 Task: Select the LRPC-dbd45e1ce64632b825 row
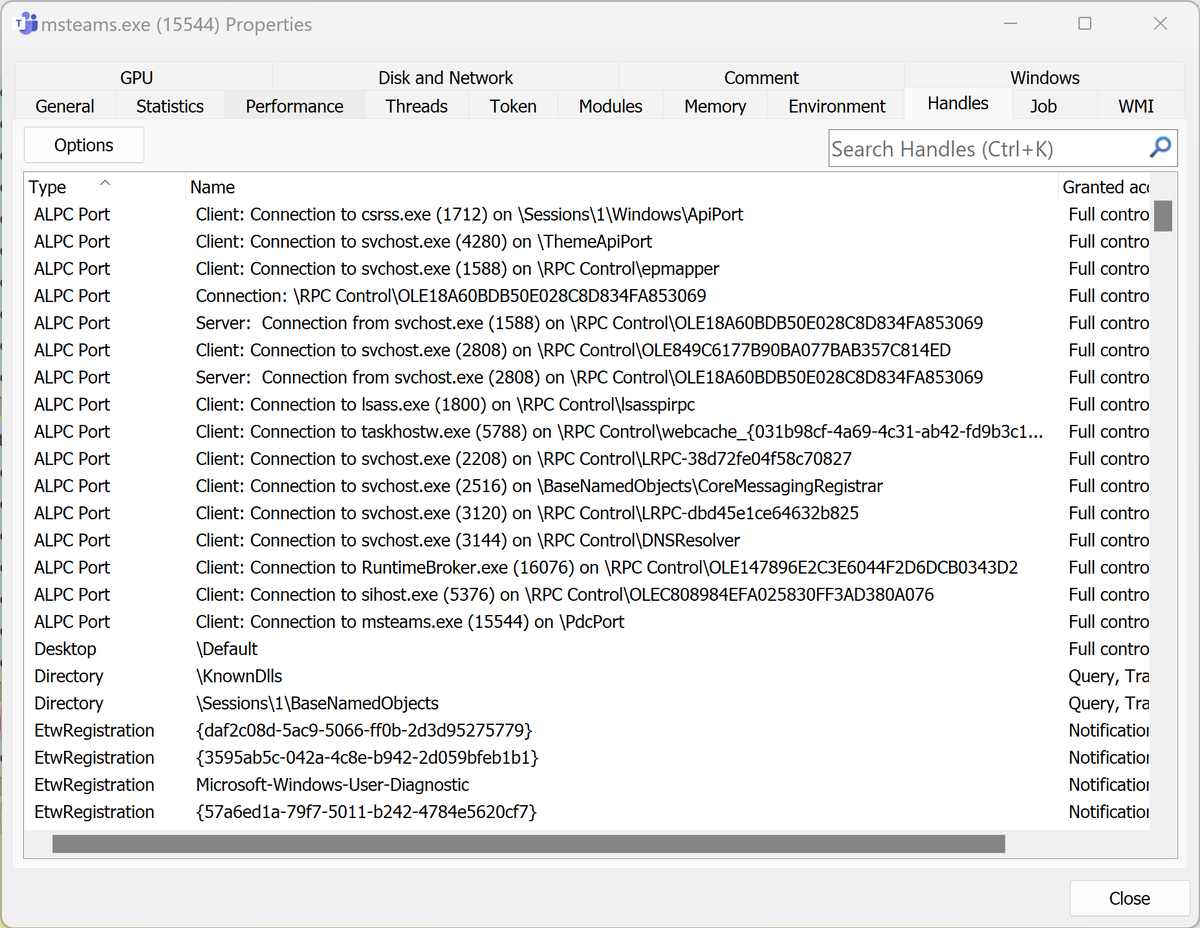point(587,512)
